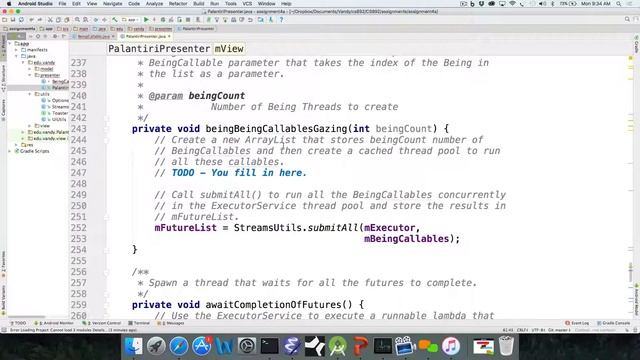
Task: Click the Save All toolbar icon
Action: (x=13, y=20)
